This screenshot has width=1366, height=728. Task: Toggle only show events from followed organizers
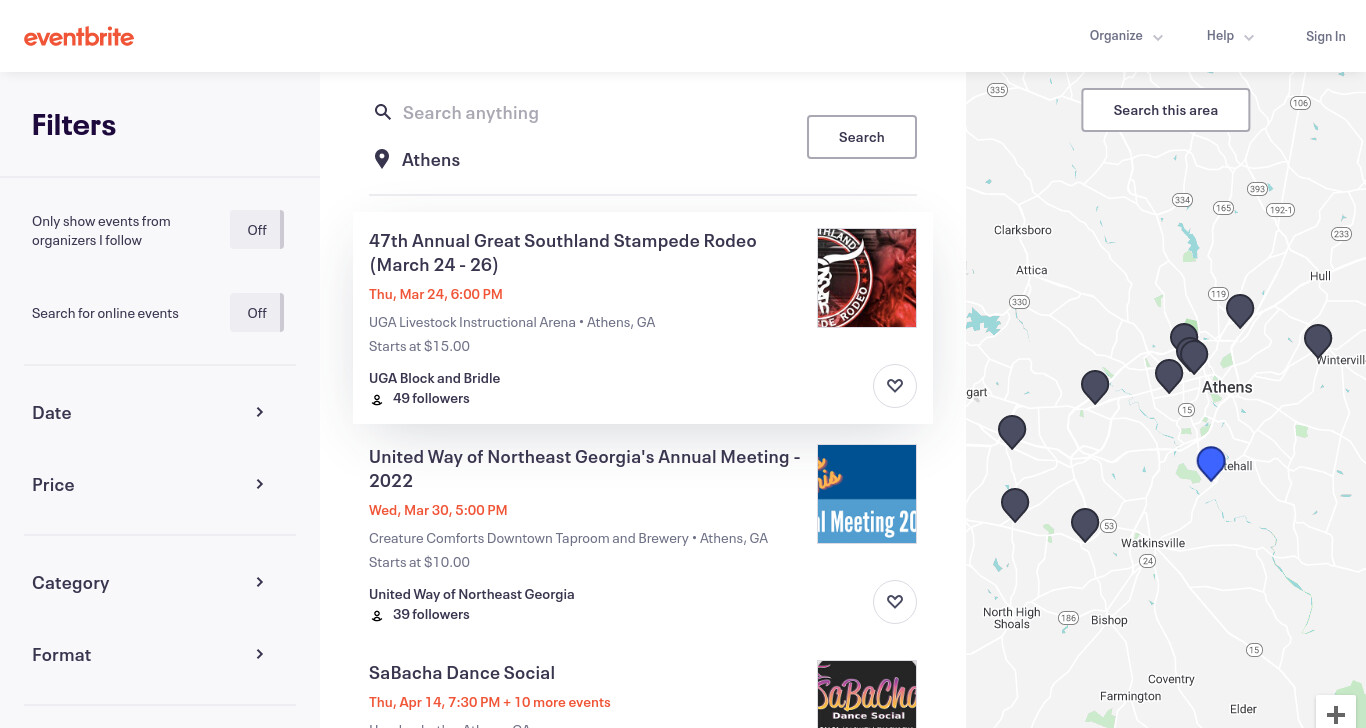257,230
